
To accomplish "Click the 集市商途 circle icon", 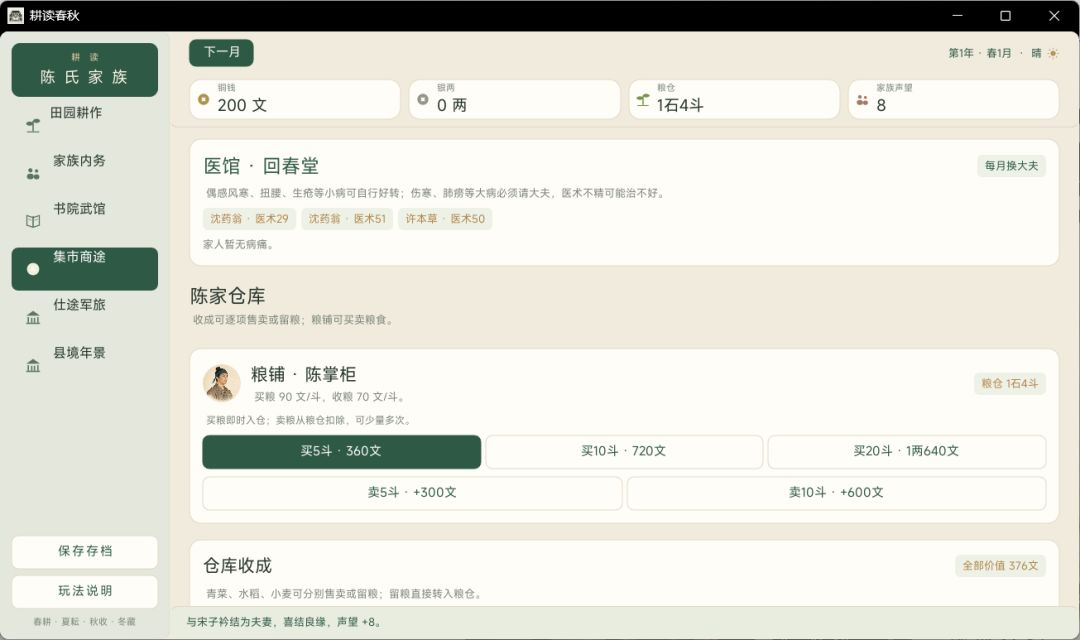I will 32,269.
